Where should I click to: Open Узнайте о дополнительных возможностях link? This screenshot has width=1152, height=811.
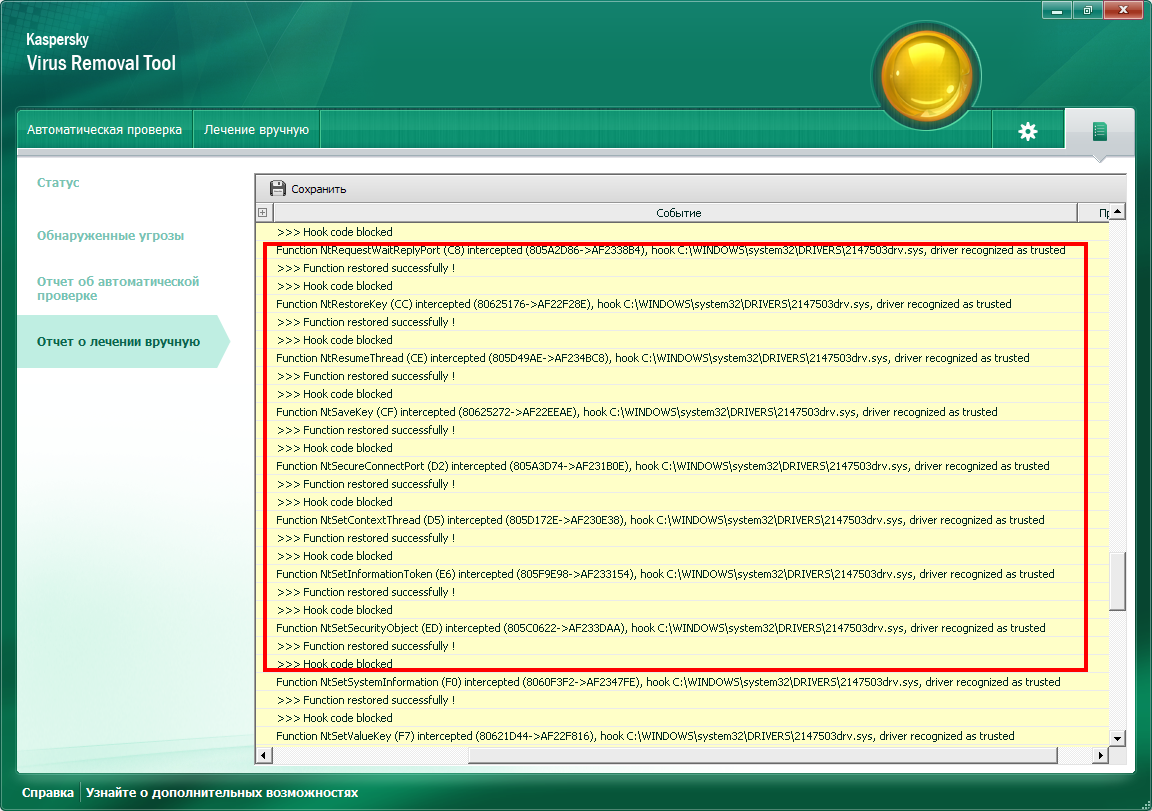[222, 793]
